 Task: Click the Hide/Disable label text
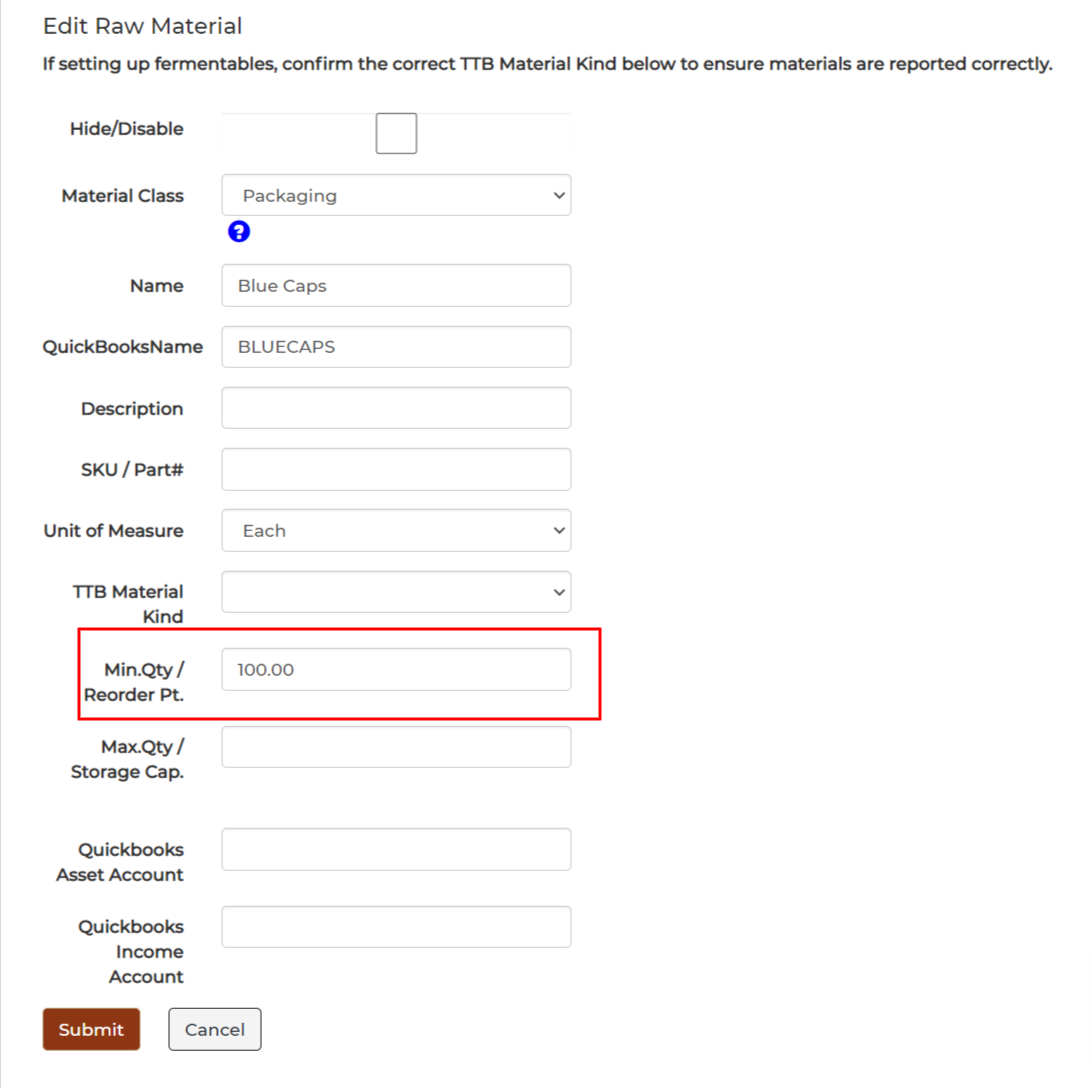(x=127, y=129)
